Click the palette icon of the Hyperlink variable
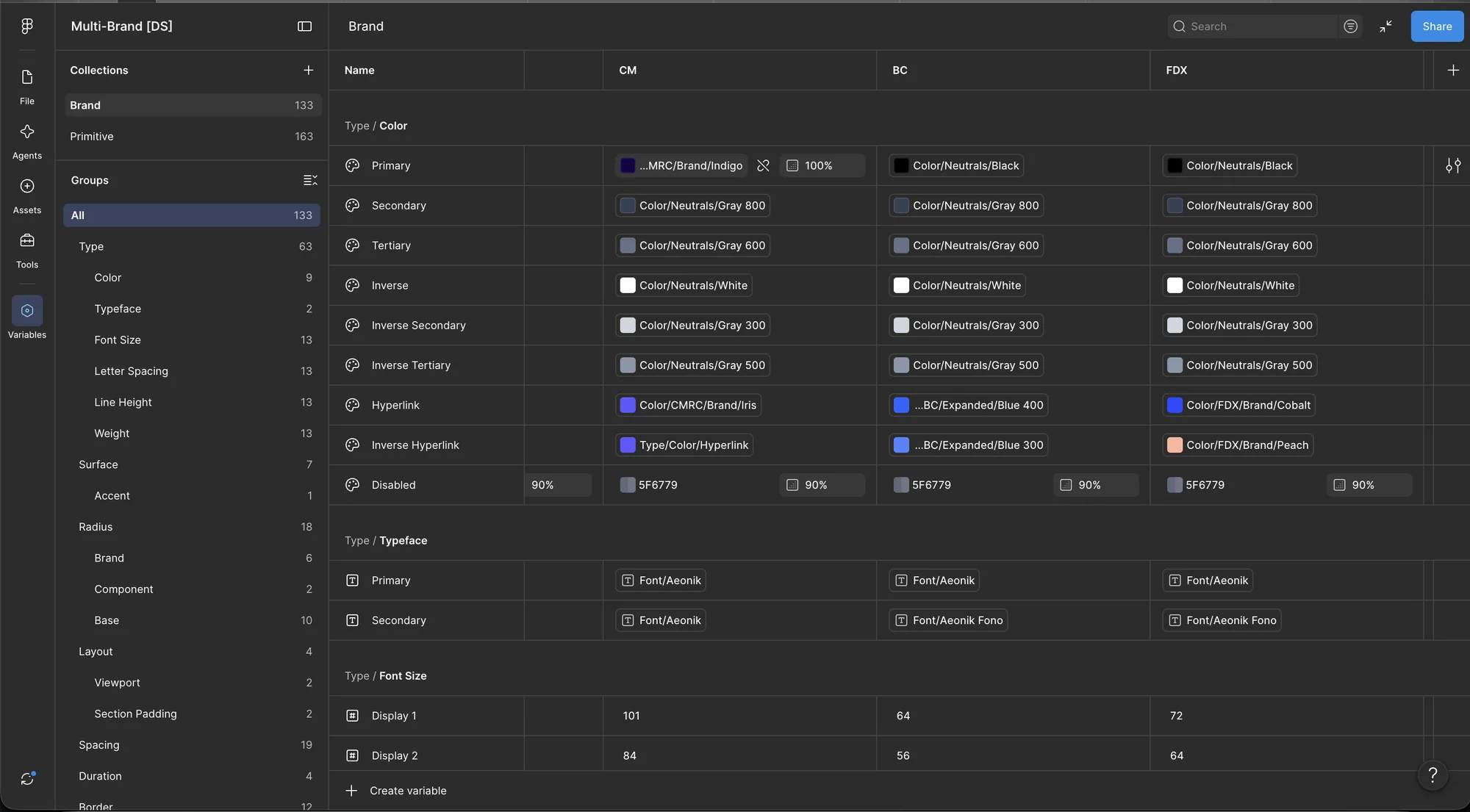 [353, 405]
